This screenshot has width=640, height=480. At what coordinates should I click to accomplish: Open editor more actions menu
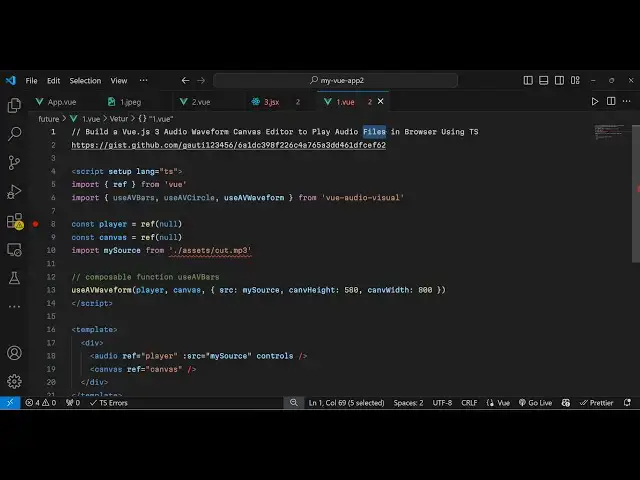627,101
